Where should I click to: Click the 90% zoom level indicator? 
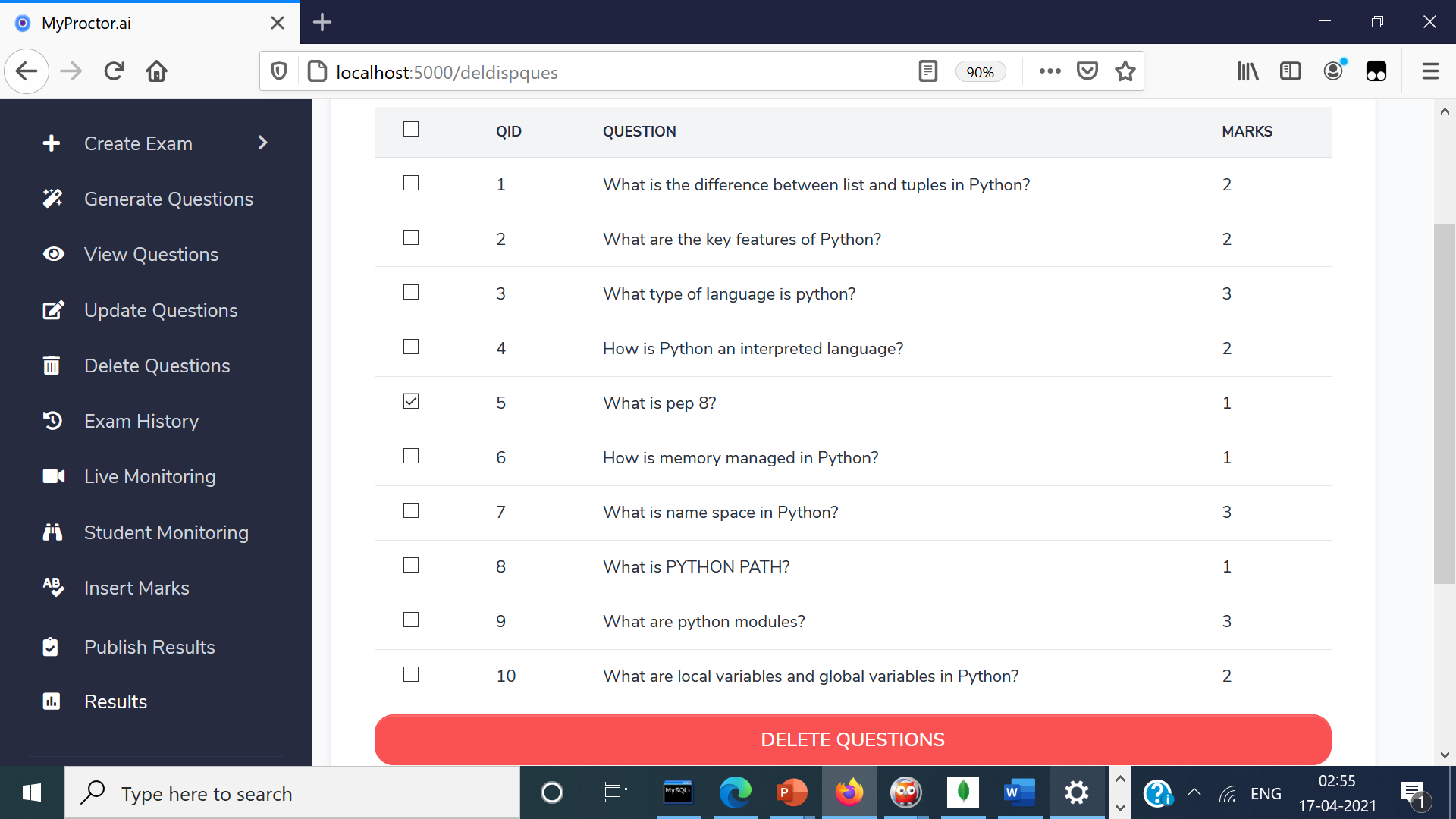point(980,72)
